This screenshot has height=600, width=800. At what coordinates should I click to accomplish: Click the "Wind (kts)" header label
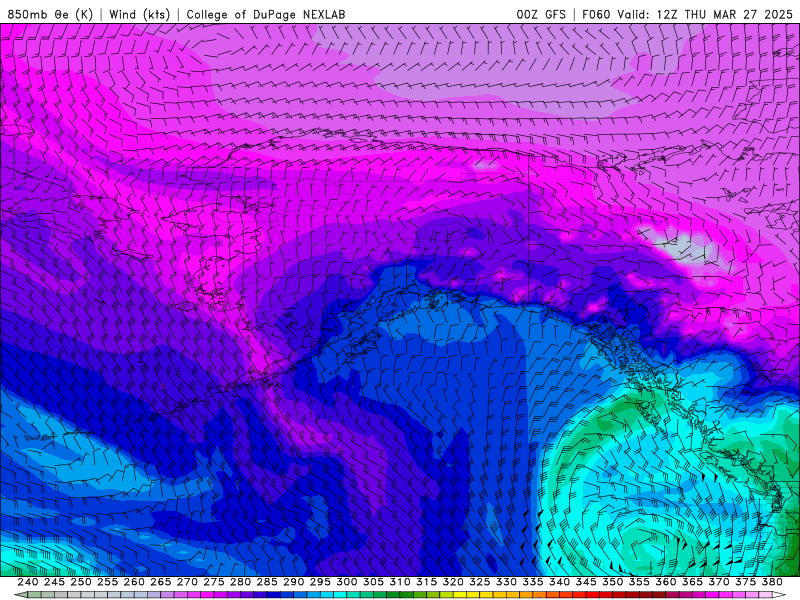coord(139,14)
